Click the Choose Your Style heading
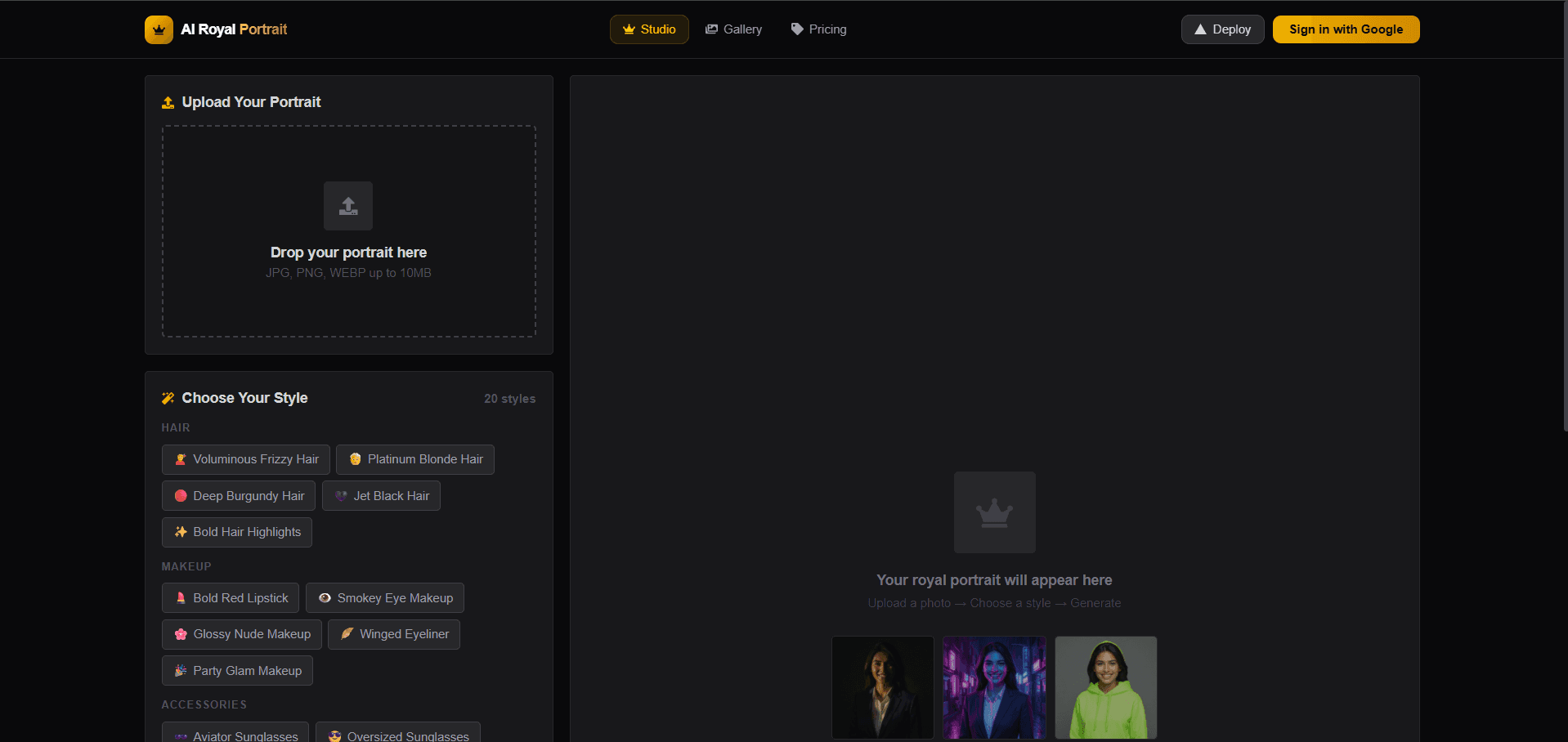 tap(244, 398)
